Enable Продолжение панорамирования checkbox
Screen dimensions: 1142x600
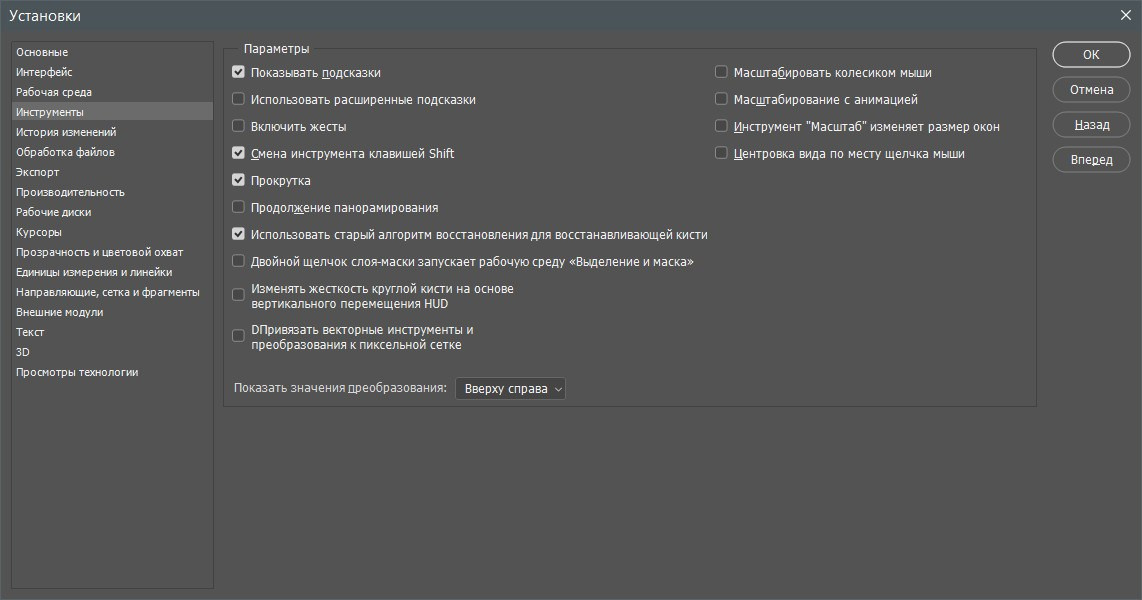[238, 207]
